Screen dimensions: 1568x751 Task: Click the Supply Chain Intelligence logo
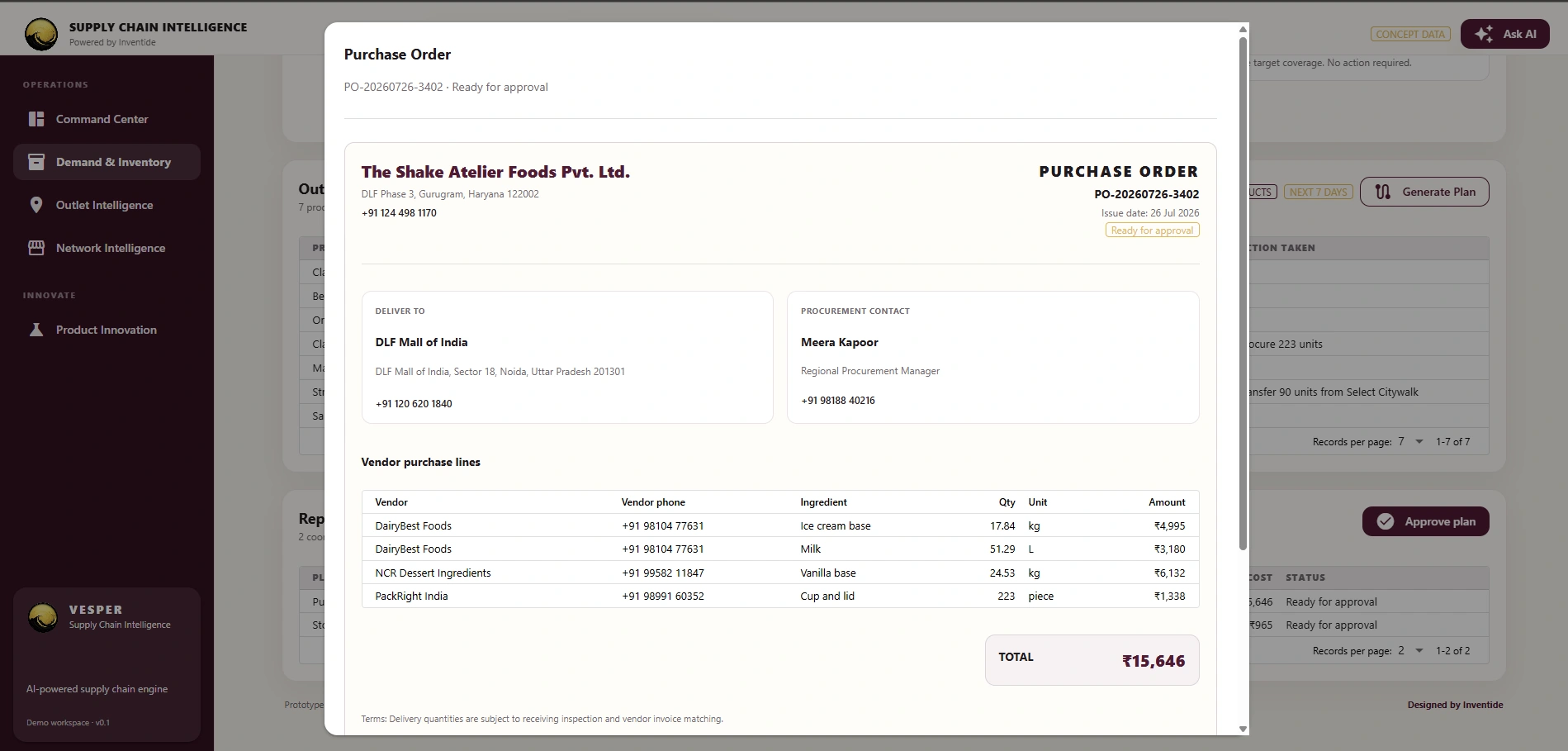coord(41,34)
